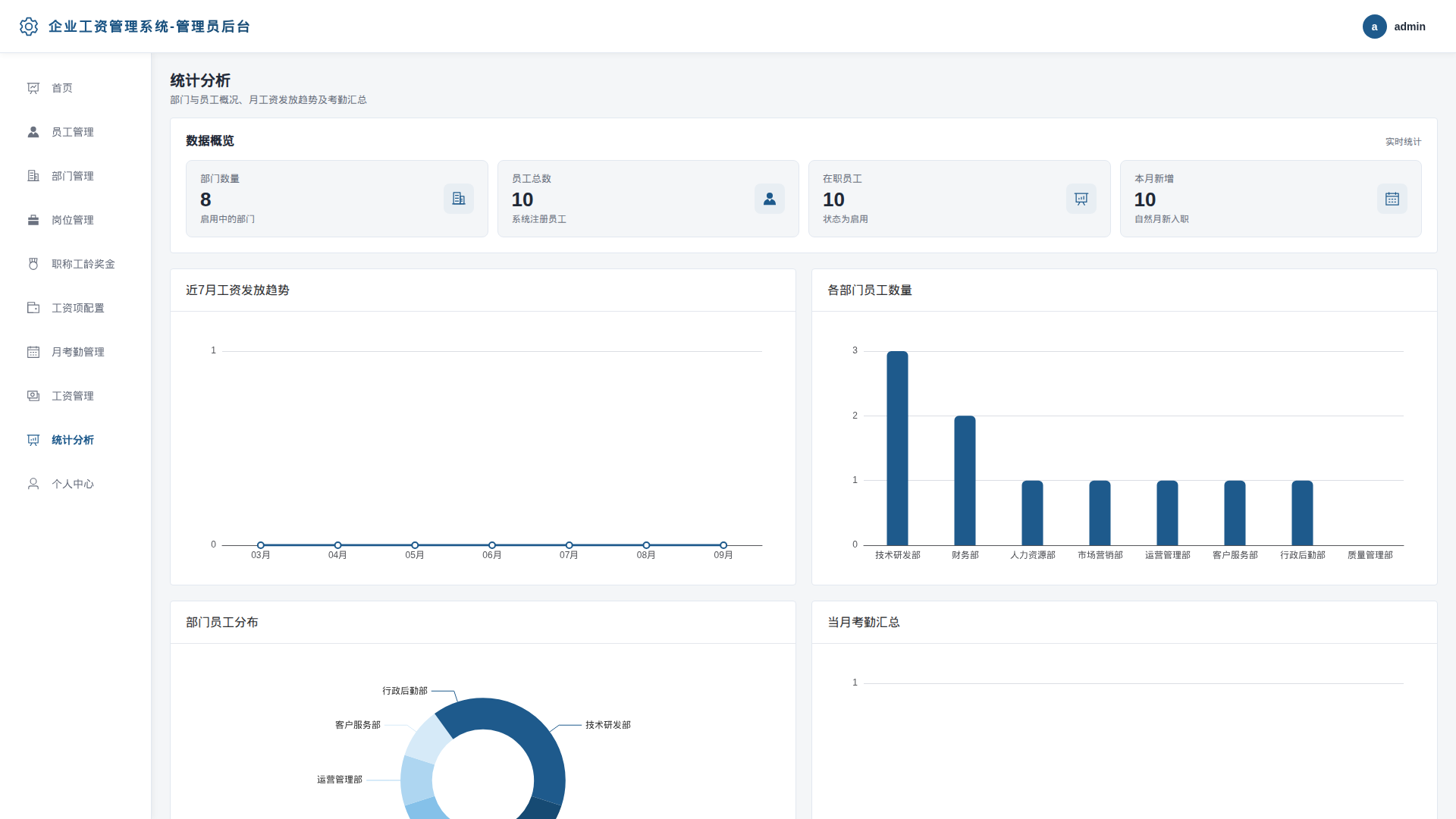Click the 统计分析 page heading

click(200, 80)
